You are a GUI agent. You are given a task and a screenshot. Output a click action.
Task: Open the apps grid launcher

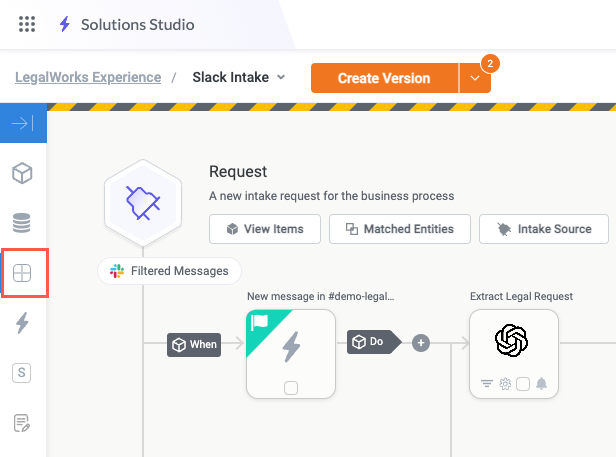[x=27, y=24]
